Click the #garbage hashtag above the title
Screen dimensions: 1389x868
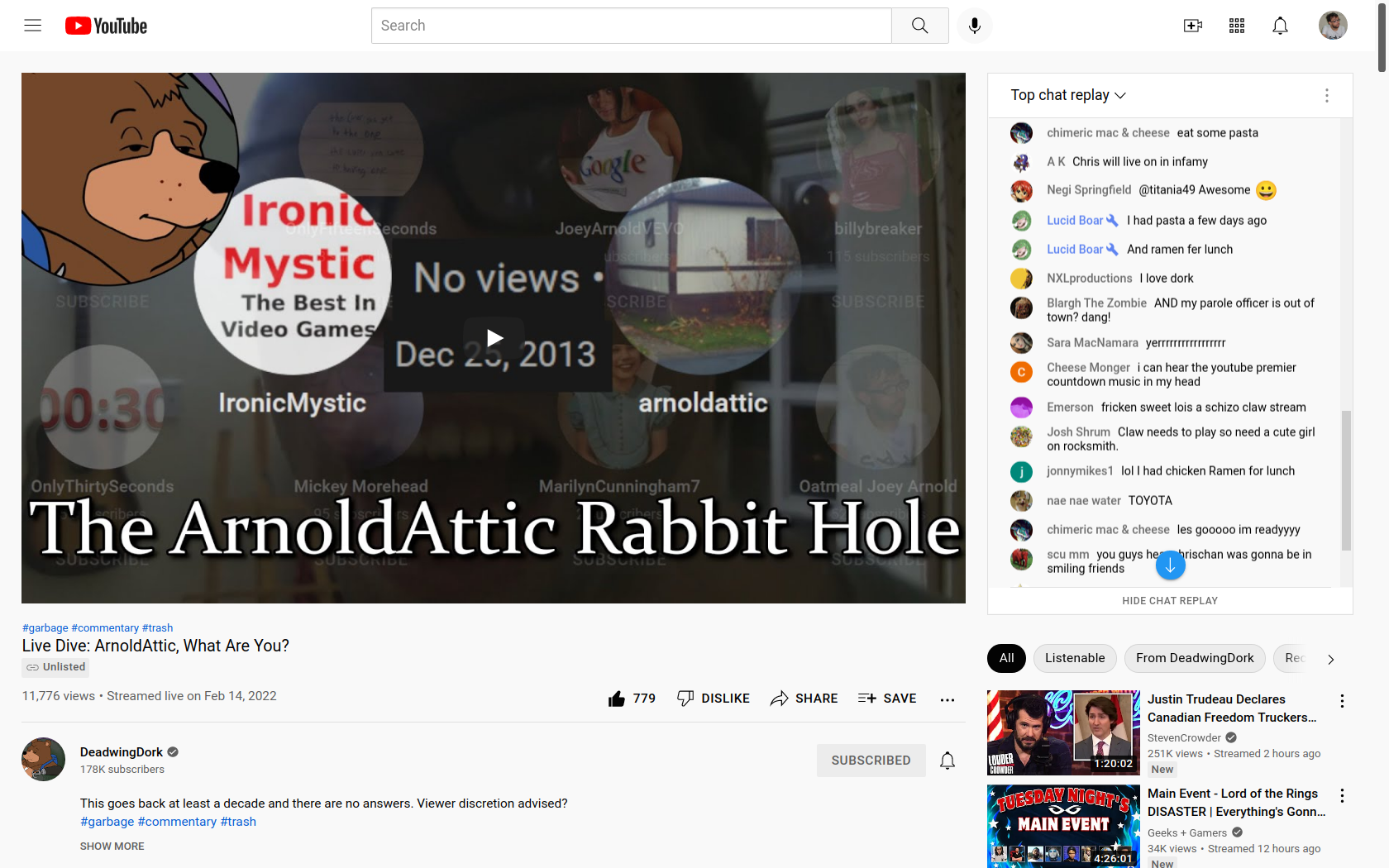click(x=45, y=628)
